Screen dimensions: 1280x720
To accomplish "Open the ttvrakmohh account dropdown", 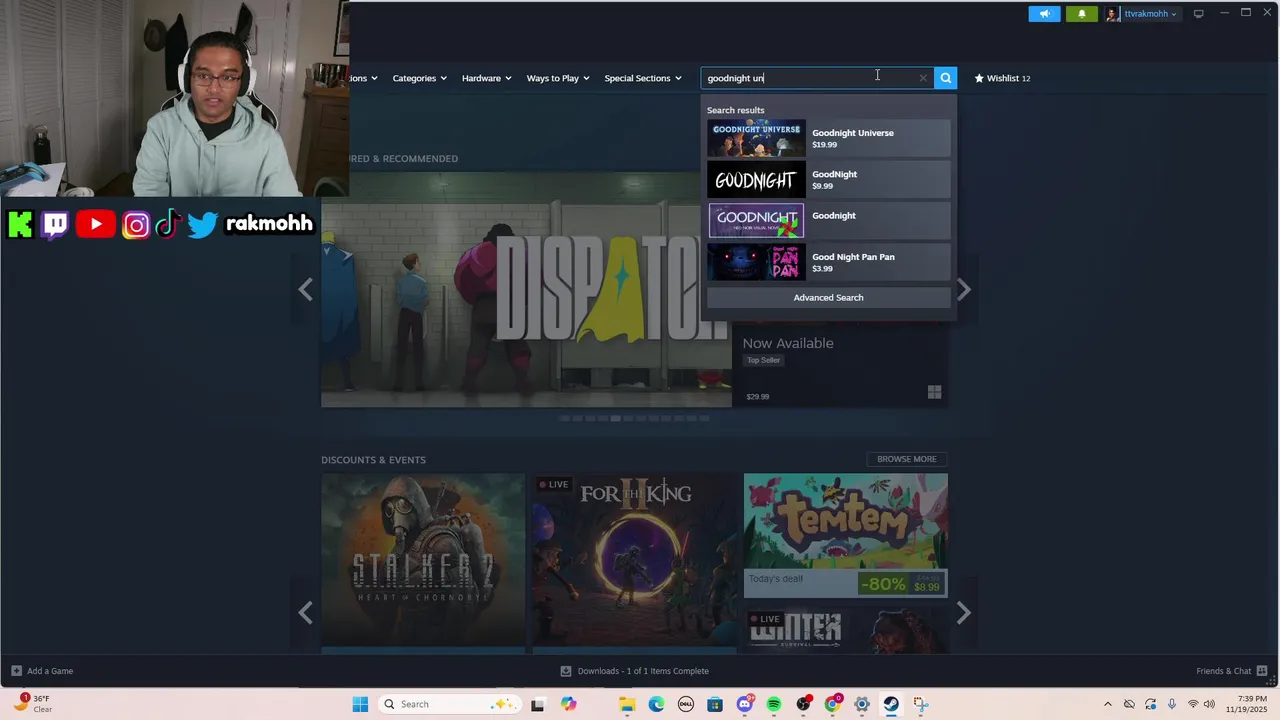I will [1150, 14].
